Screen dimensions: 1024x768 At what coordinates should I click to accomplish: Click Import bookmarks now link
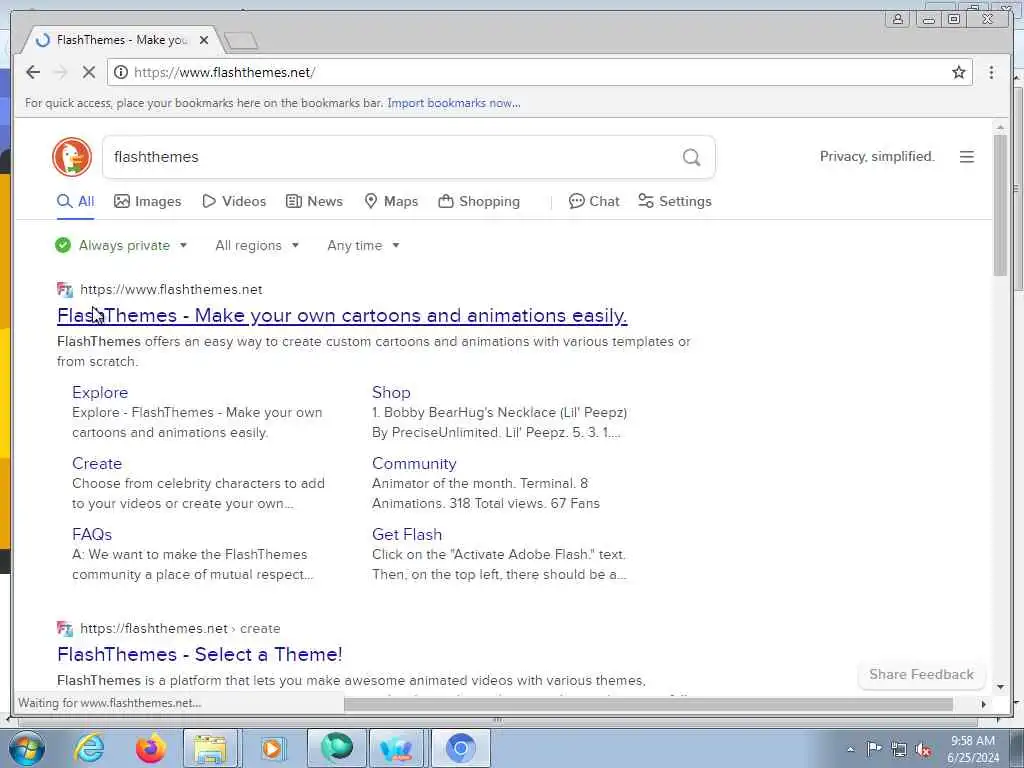click(454, 103)
